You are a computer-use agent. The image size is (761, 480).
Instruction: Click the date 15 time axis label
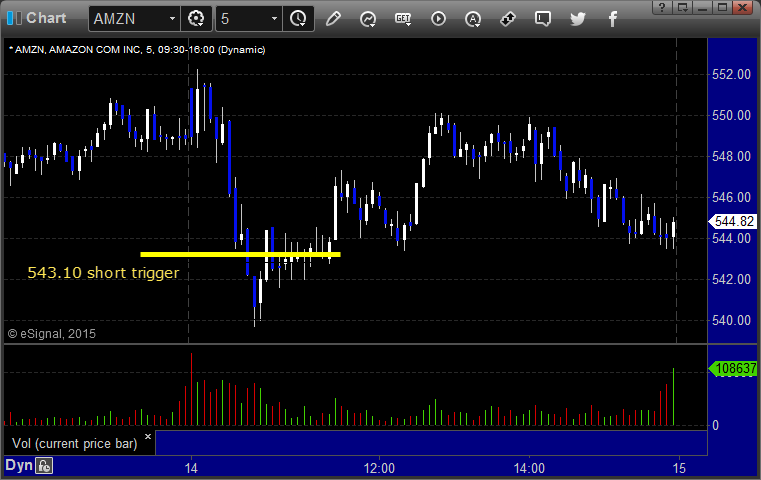pos(679,468)
